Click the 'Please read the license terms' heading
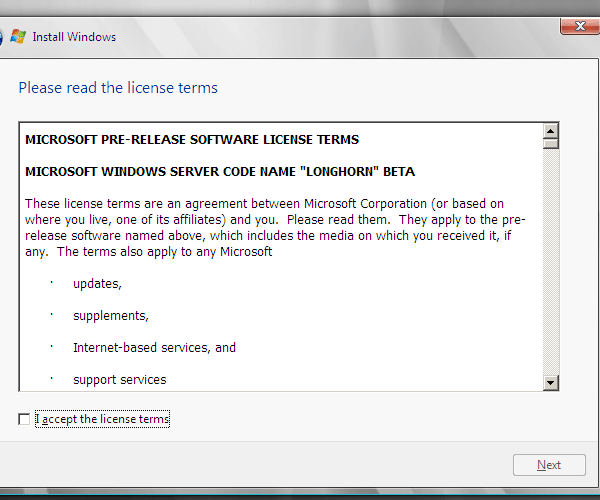Viewport: 600px width, 500px height. pyautogui.click(x=118, y=88)
